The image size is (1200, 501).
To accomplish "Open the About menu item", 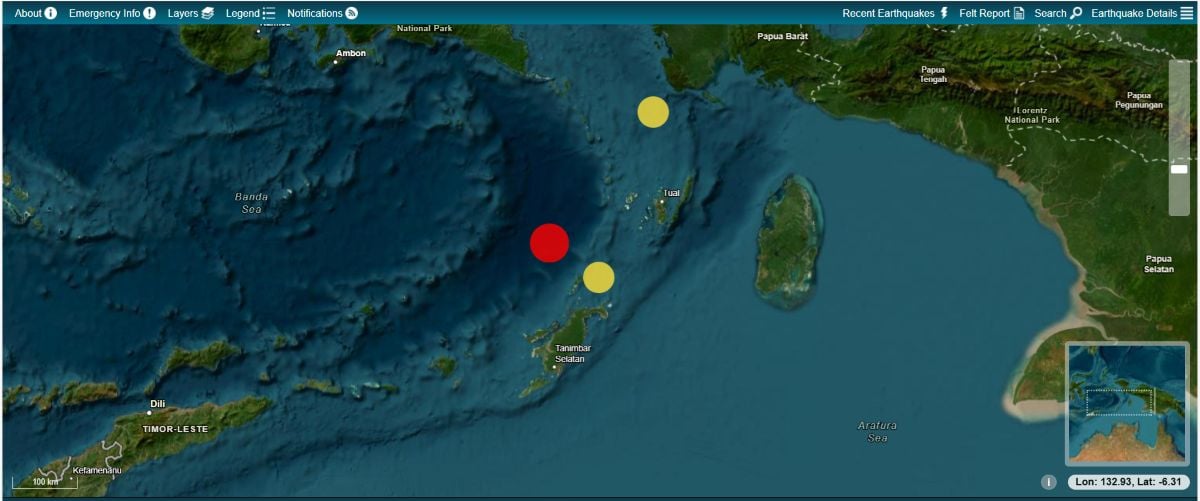I will [35, 13].
